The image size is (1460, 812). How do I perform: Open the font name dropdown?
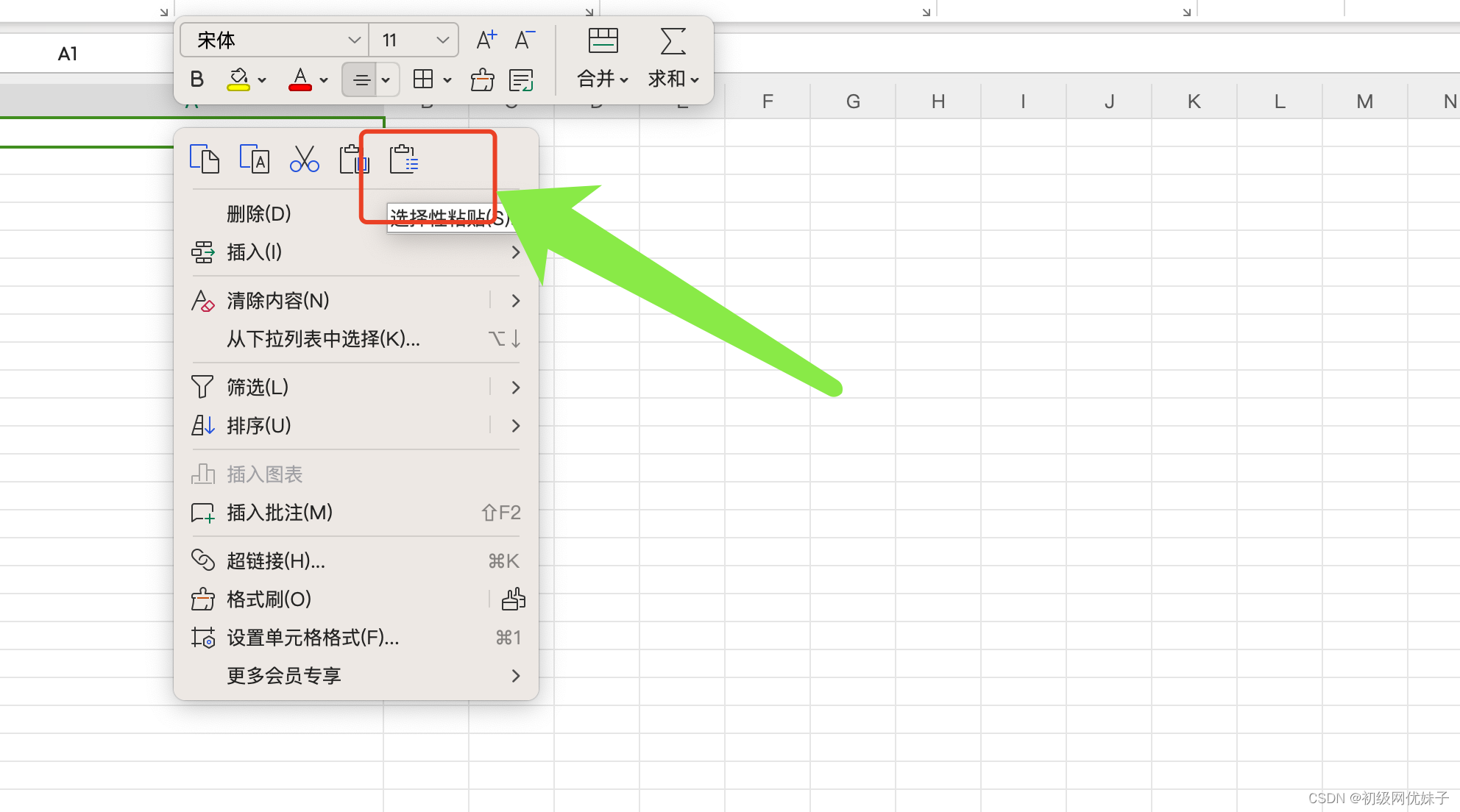click(354, 40)
